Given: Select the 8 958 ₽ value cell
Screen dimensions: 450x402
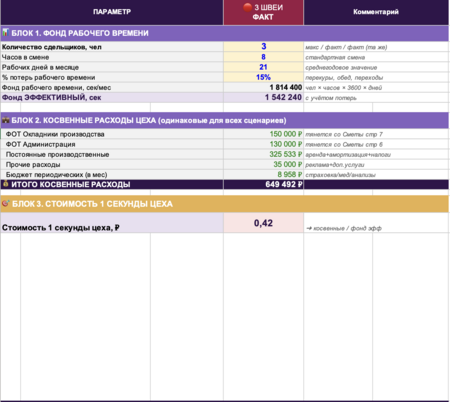Looking at the screenshot, I should click(x=263, y=174).
